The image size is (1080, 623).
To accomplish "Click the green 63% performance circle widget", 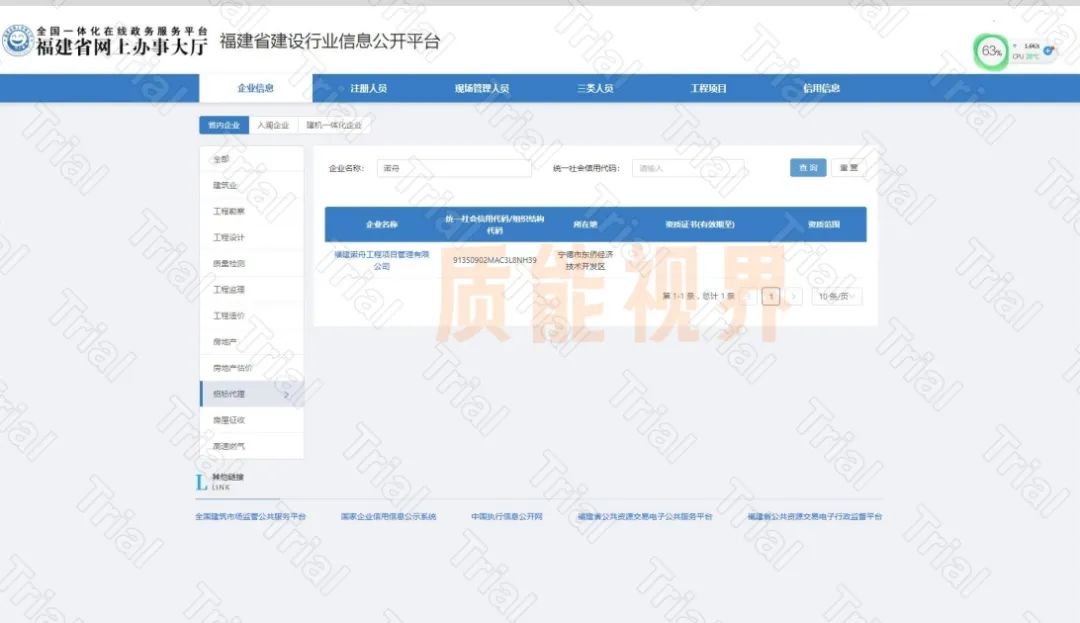I will [990, 51].
